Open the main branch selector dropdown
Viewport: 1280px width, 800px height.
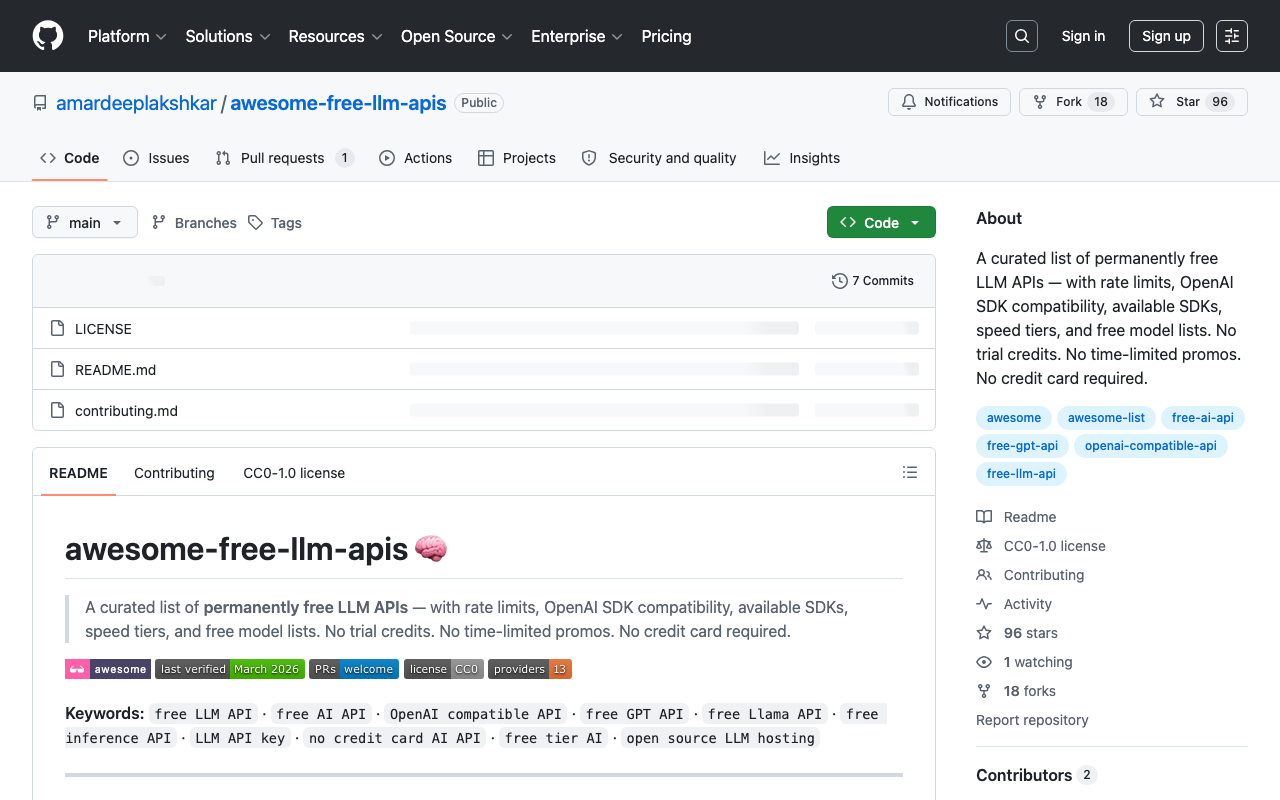tap(85, 222)
